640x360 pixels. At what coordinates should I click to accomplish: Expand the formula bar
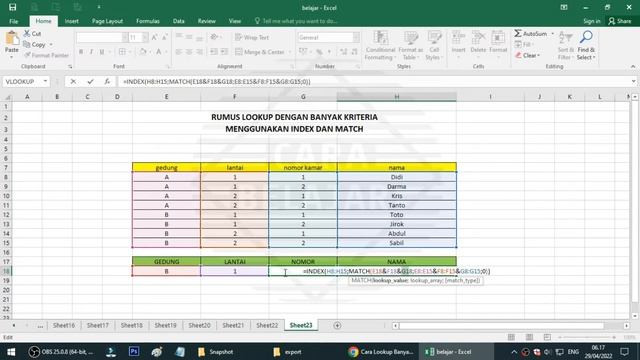[633, 82]
